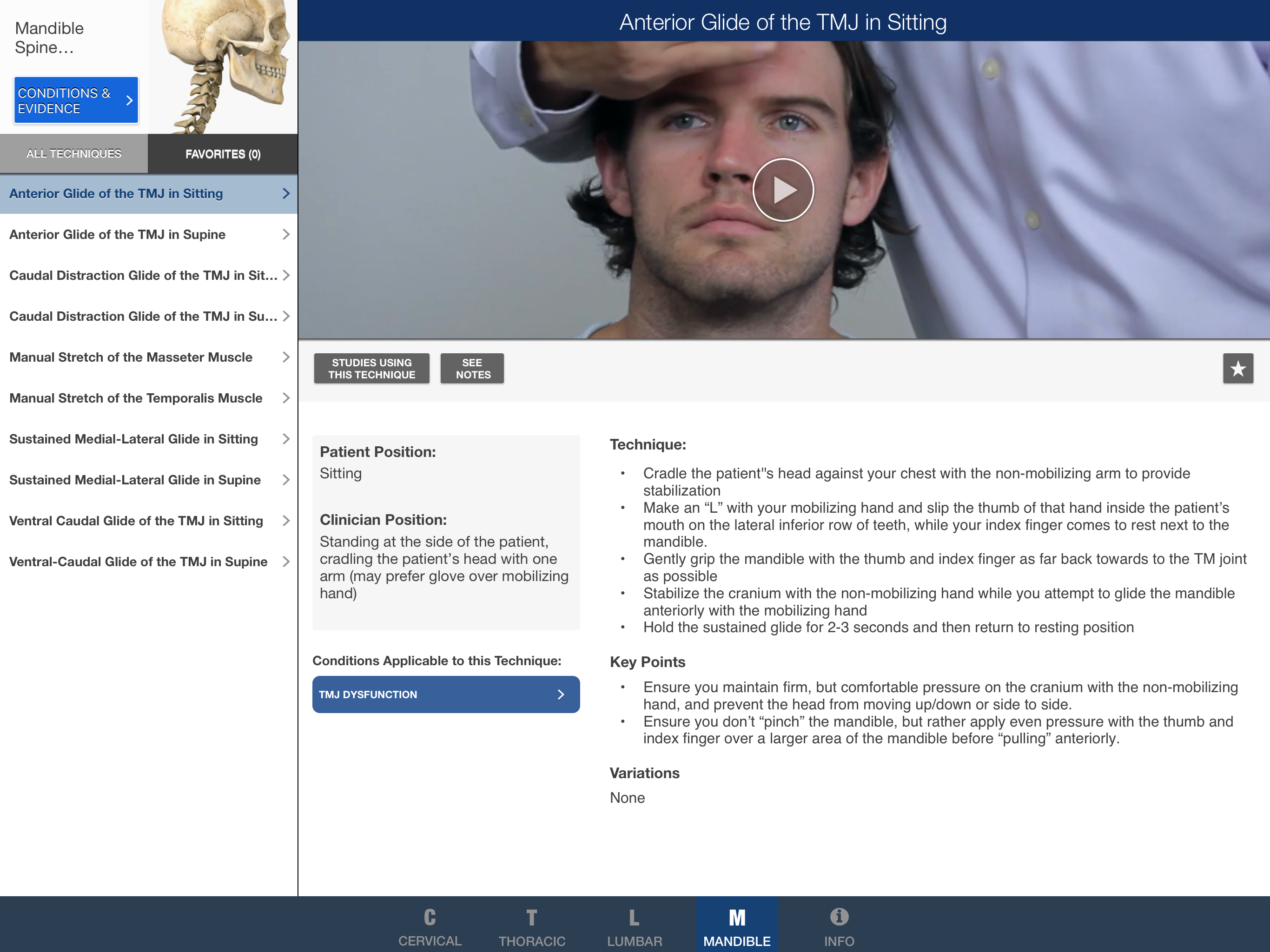Open See Notes
This screenshot has height=952, width=1270.
click(472, 369)
